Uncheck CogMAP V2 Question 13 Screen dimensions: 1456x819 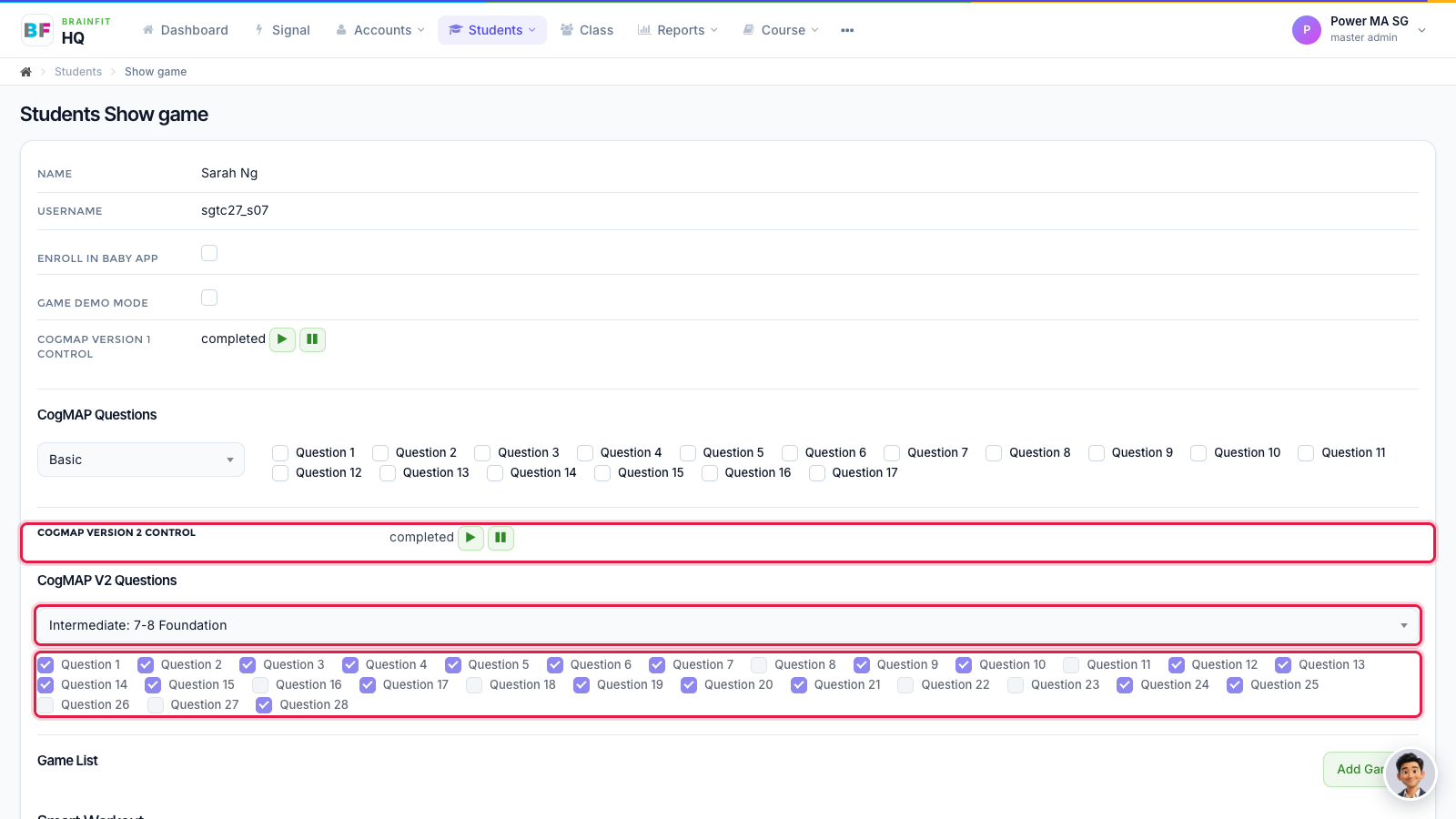pyautogui.click(x=1283, y=665)
